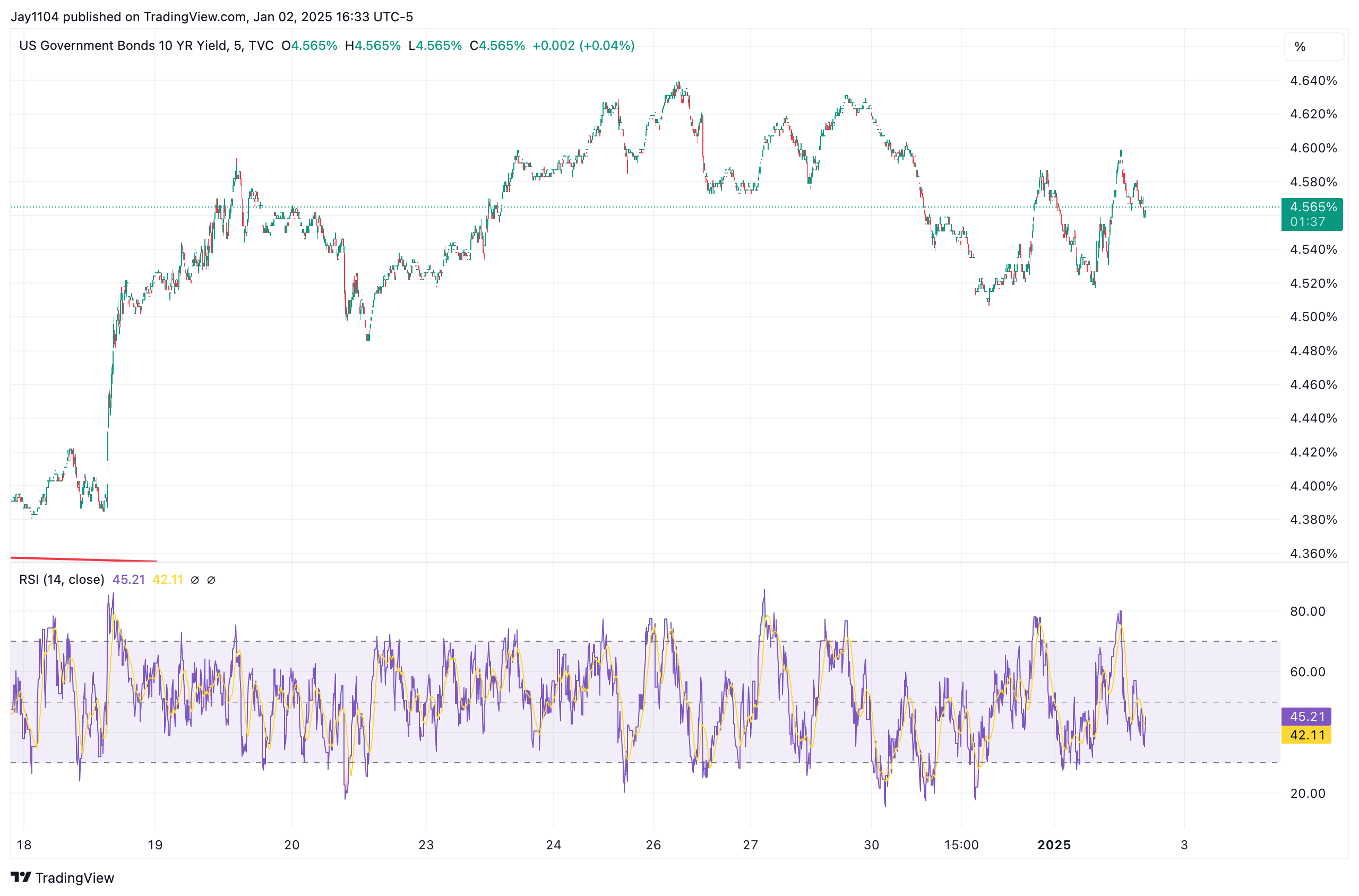
Task: Click the 4.520% price axis label
Action: tap(1313, 283)
